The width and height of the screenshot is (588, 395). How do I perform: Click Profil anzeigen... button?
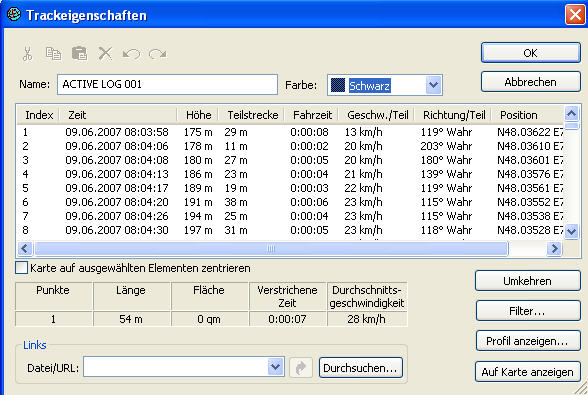click(528, 341)
